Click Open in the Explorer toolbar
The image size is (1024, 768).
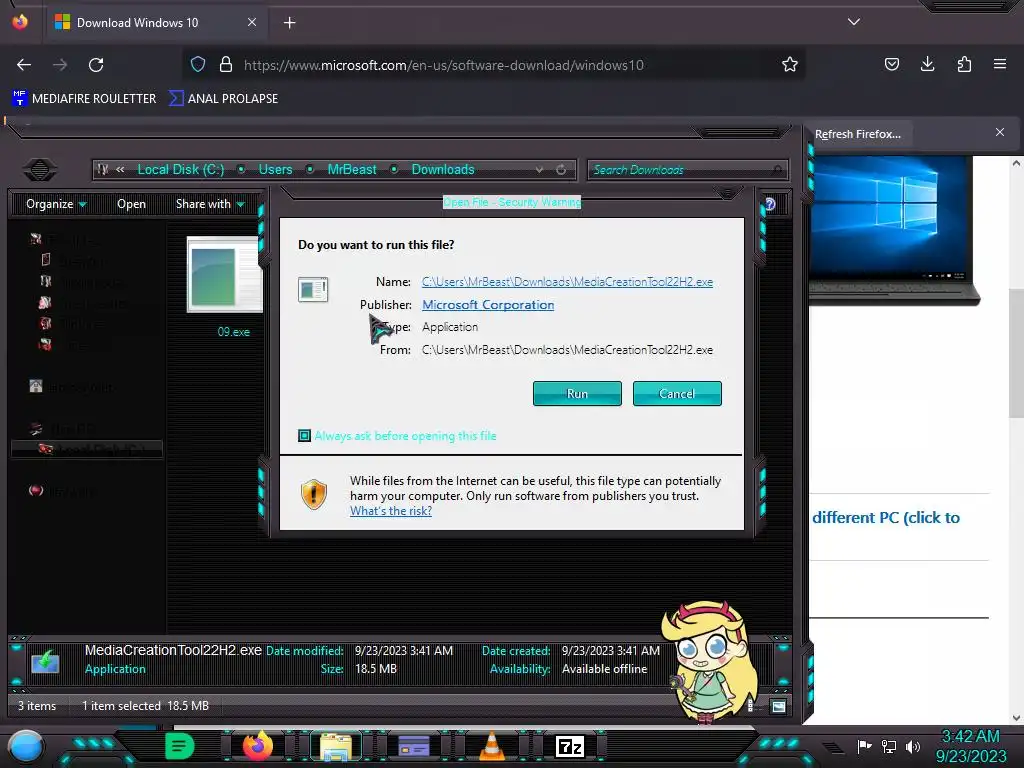click(131, 204)
